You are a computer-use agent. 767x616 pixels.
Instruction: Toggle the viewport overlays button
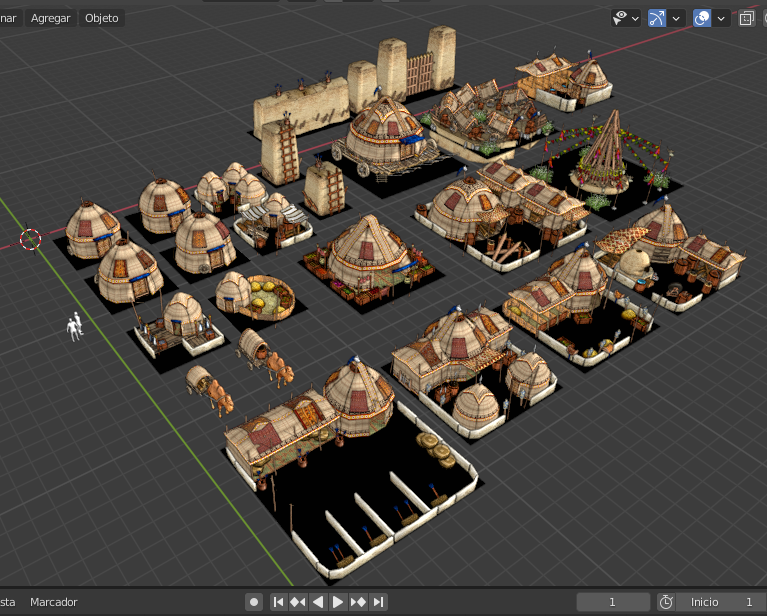coord(702,18)
